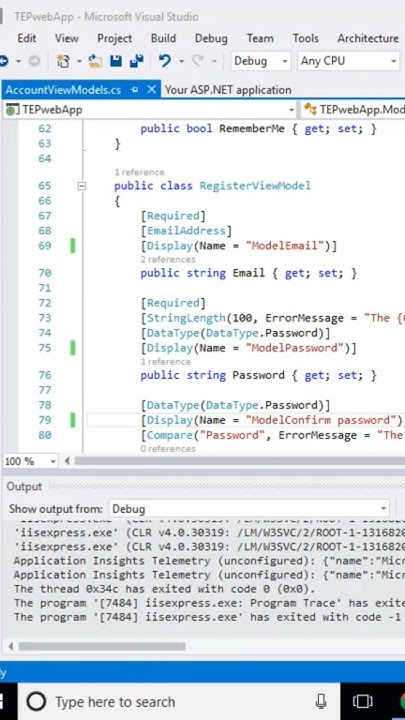Click the RememberMe property on line 62
The width and height of the screenshot is (405, 720).
[252, 129]
